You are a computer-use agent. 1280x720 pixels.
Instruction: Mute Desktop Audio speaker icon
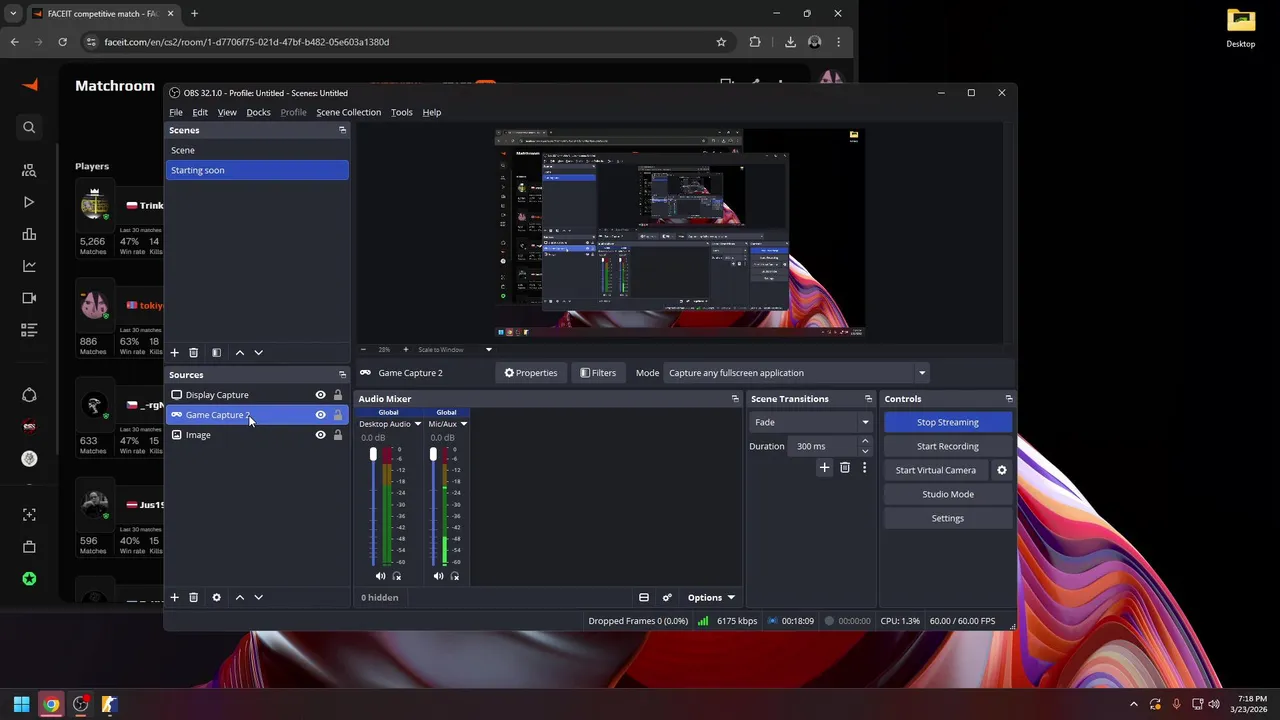[380, 576]
